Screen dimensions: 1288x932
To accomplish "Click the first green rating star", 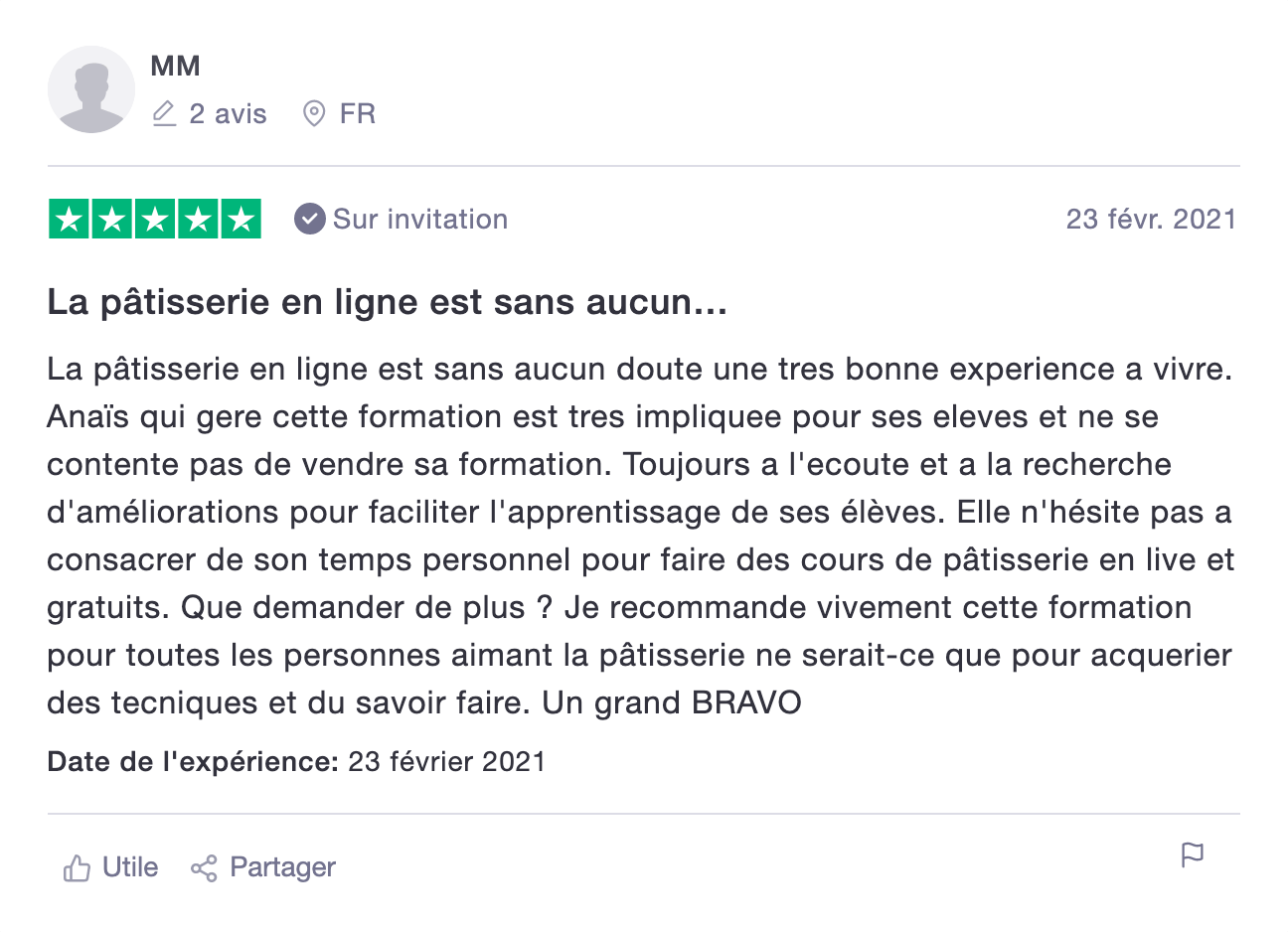I will (70, 219).
